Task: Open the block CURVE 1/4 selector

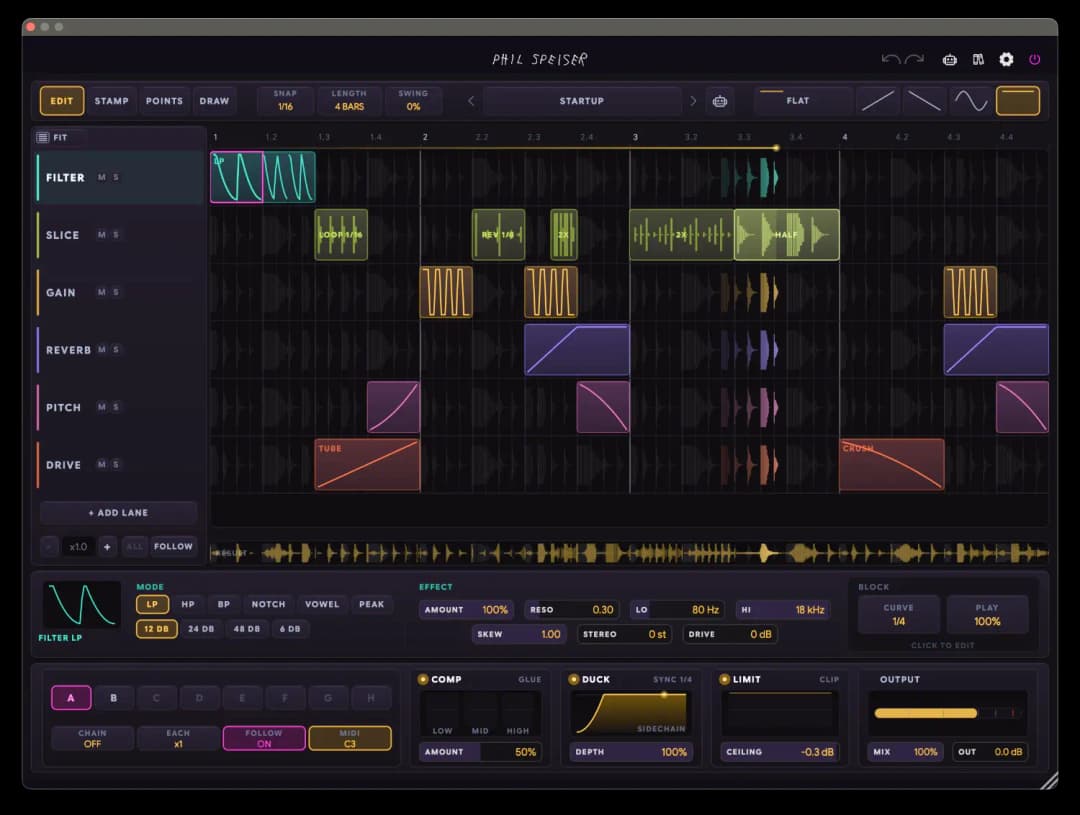Action: [898, 615]
